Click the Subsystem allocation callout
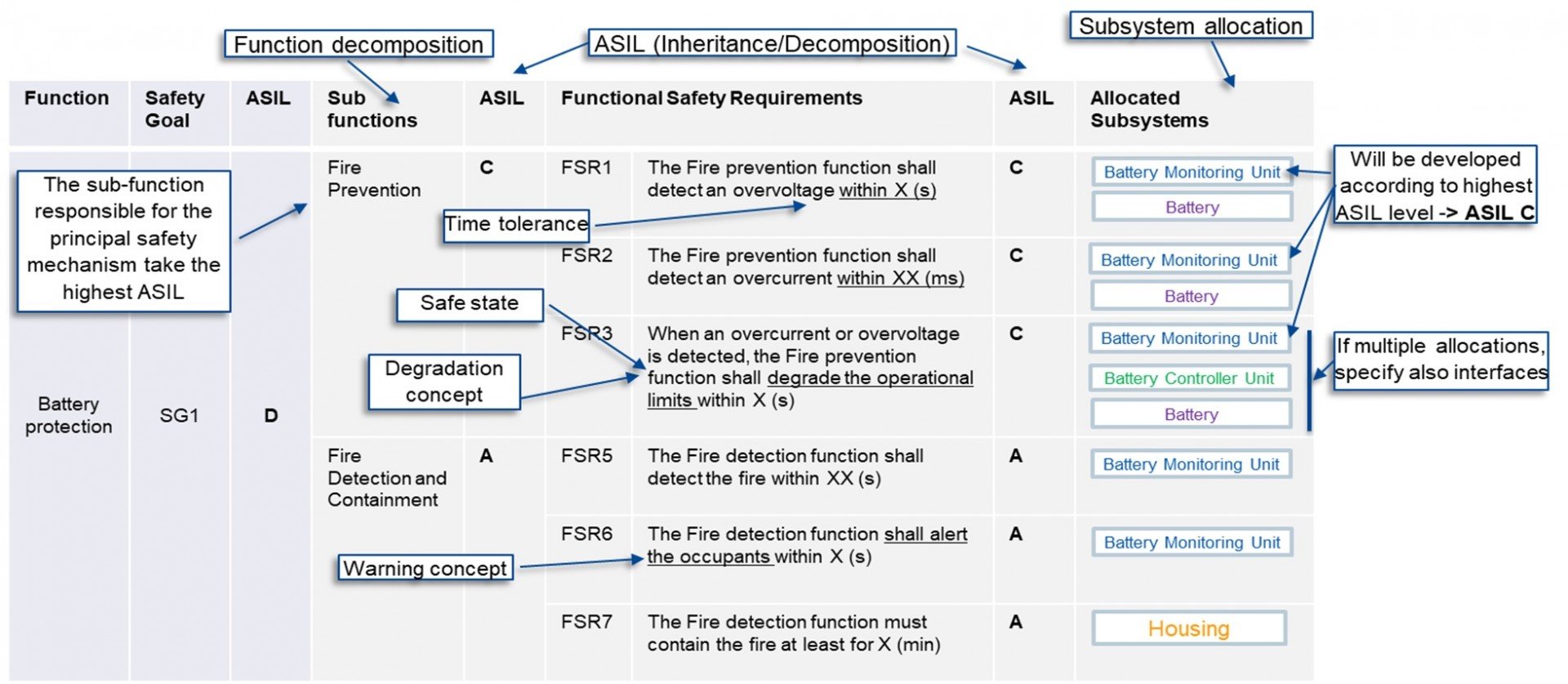 coord(1191,26)
